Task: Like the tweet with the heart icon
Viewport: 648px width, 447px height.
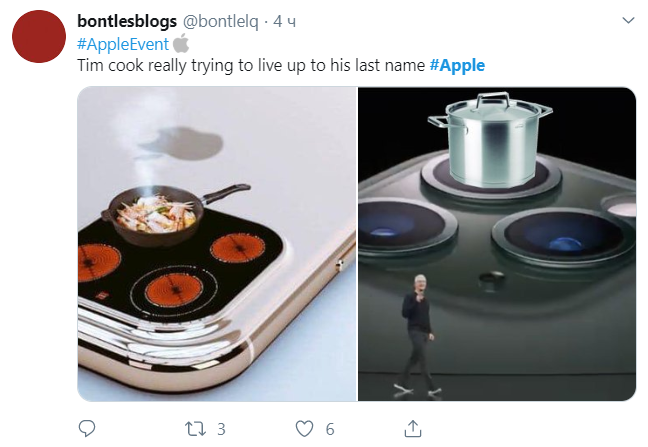Action: tap(303, 428)
